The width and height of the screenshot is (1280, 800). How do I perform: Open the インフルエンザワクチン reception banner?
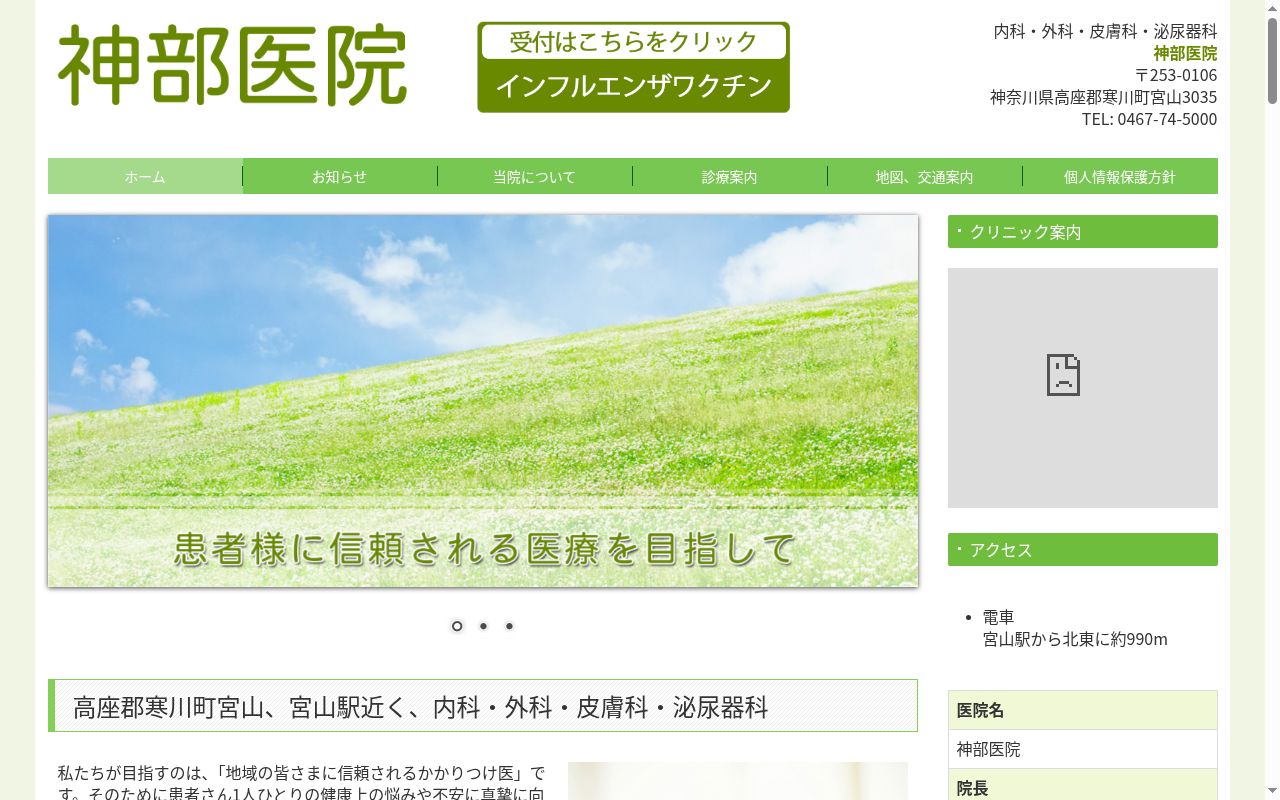pos(633,67)
